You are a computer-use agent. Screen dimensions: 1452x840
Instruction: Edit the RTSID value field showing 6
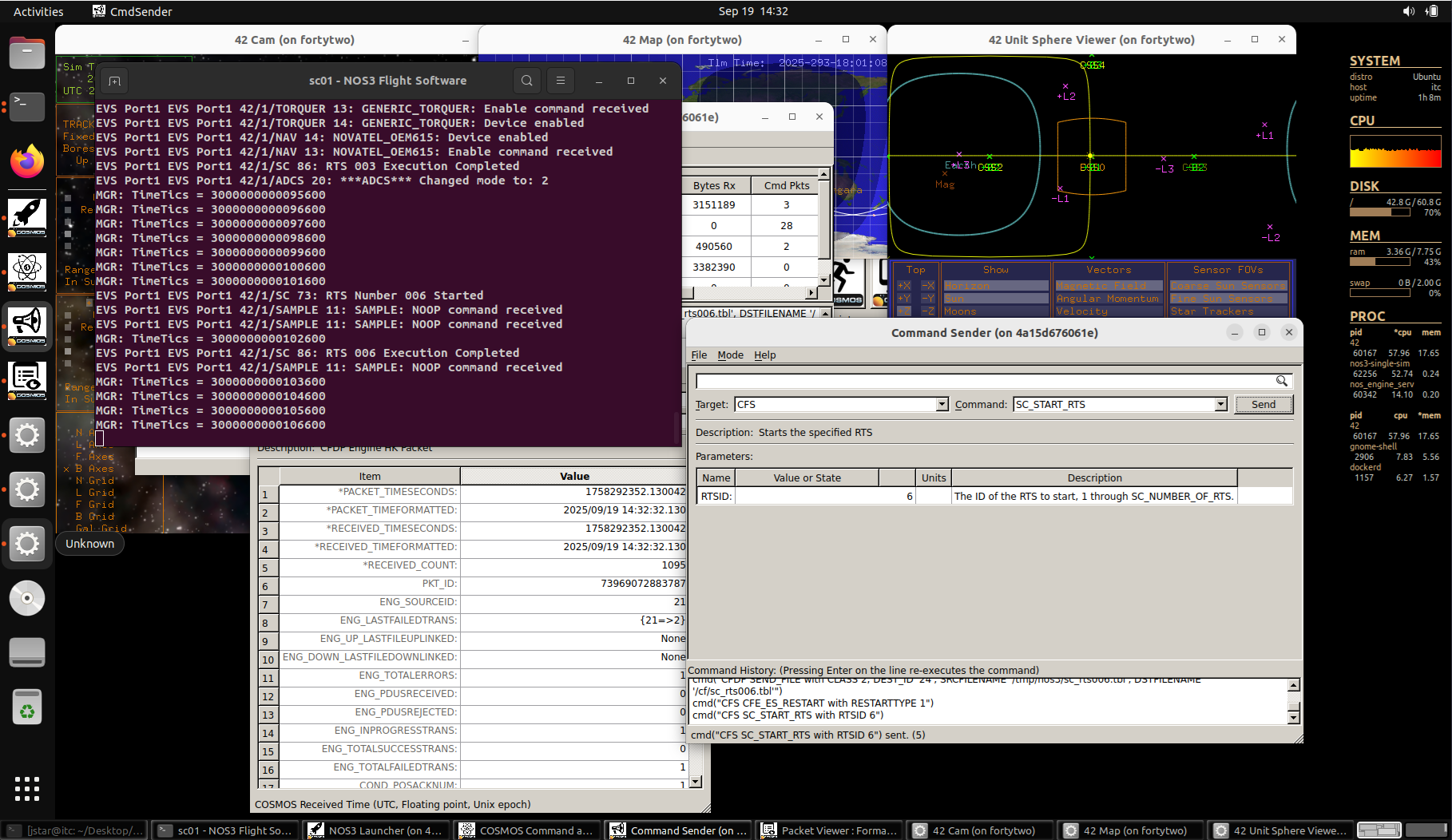click(x=824, y=497)
